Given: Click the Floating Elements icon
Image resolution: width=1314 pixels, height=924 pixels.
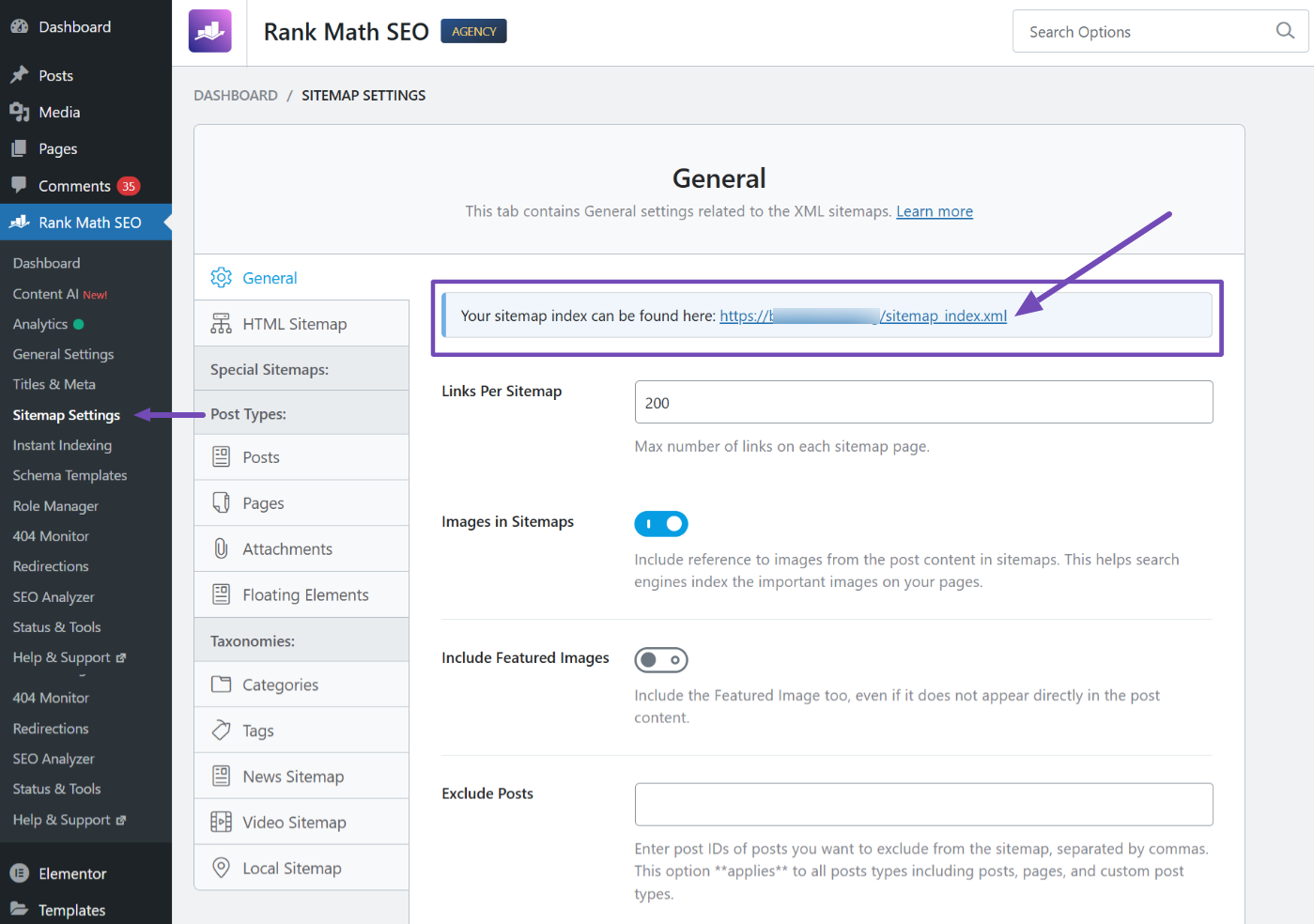Looking at the screenshot, I should pyautogui.click(x=221, y=594).
